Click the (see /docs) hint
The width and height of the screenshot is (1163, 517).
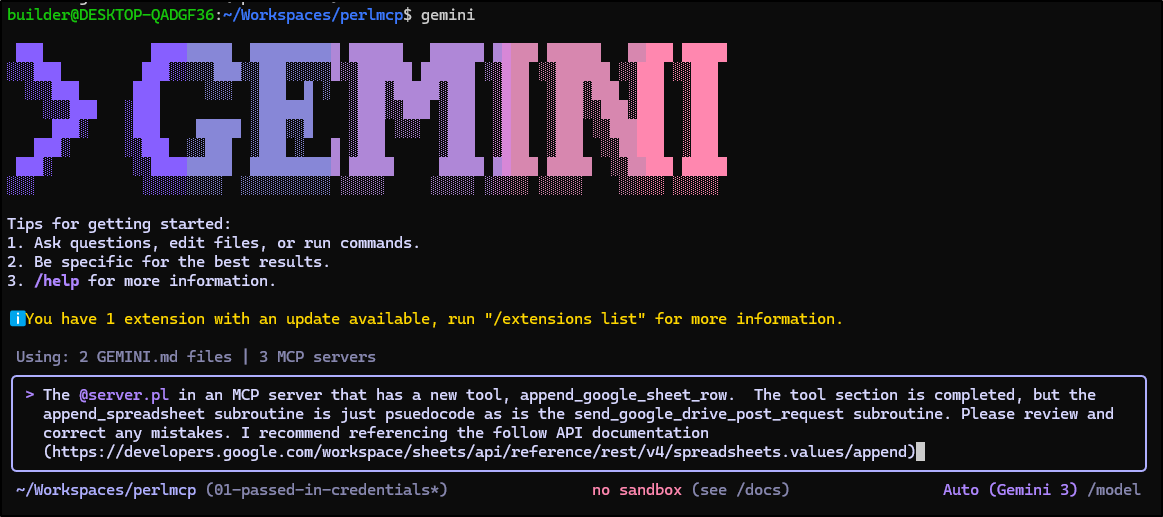(x=741, y=490)
